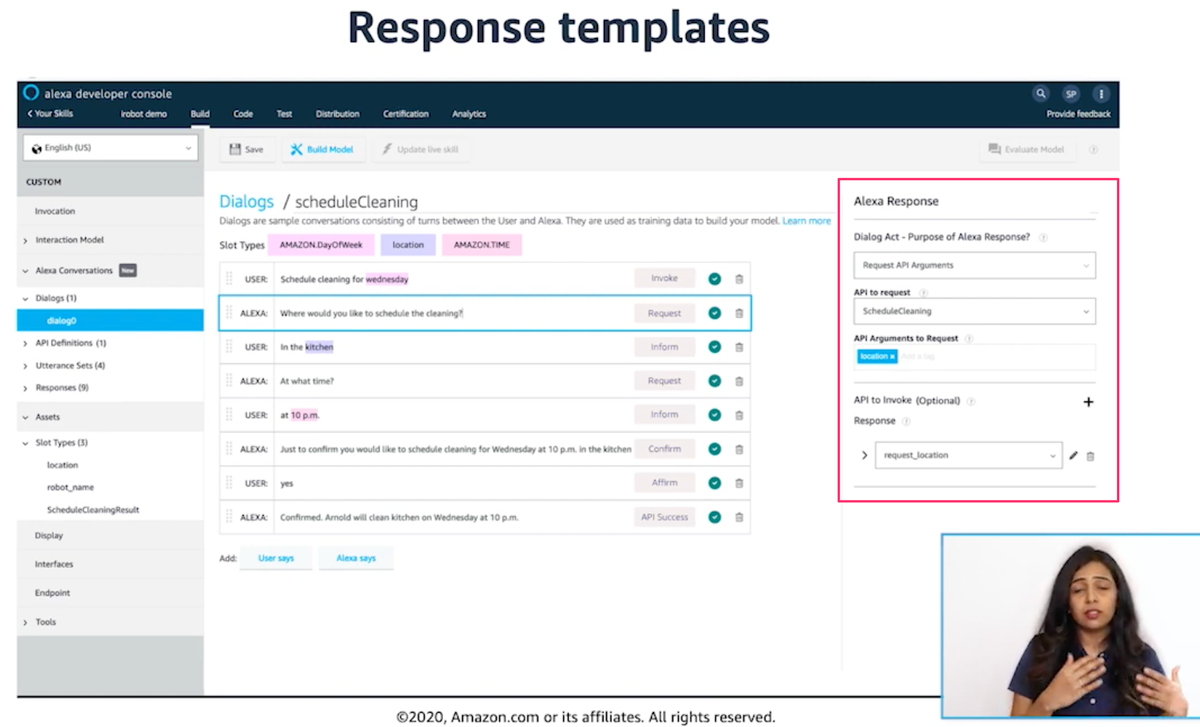Click the Alexa ring logo

pyautogui.click(x=32, y=93)
